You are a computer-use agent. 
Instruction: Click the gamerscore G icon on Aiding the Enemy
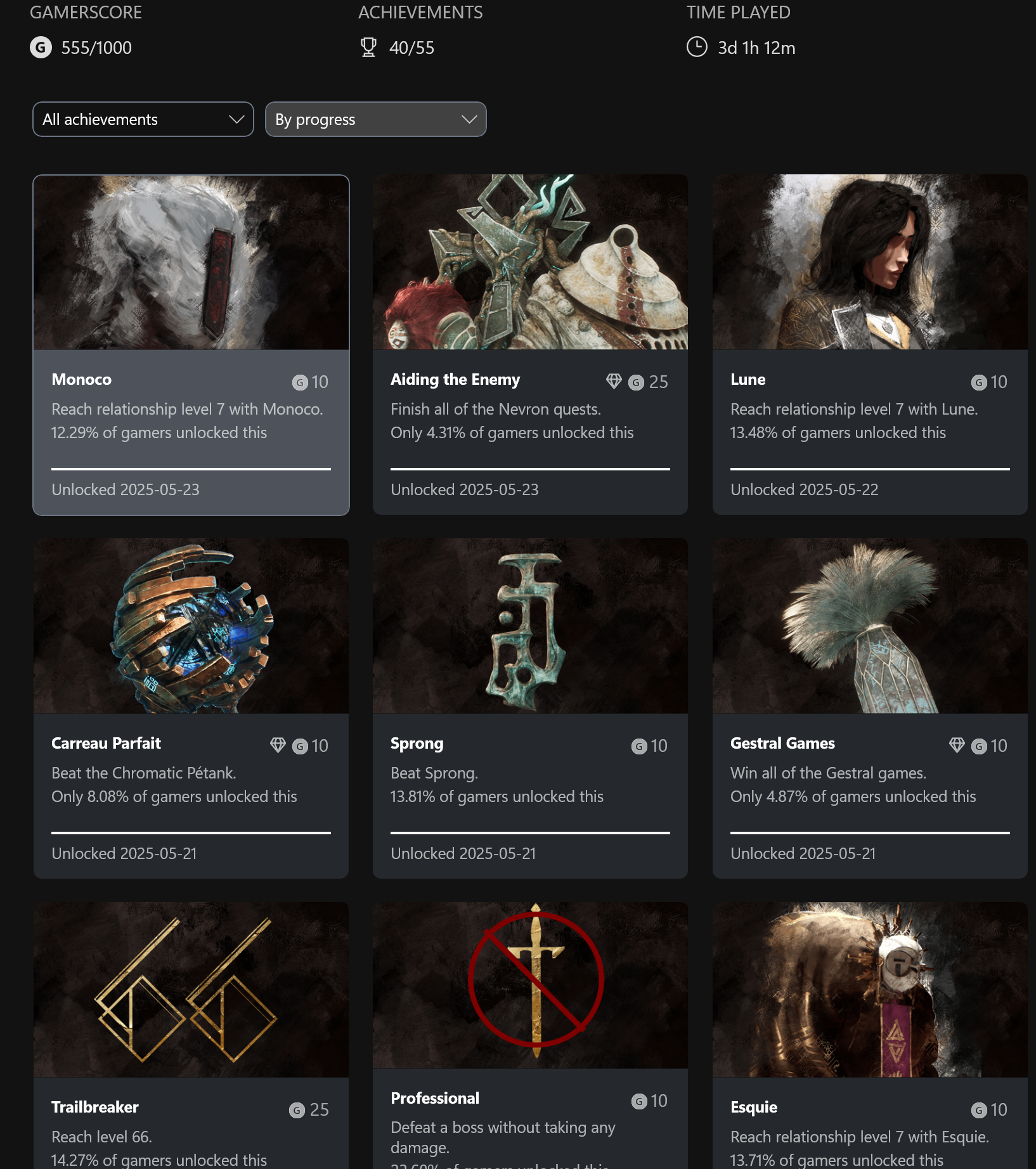click(636, 382)
